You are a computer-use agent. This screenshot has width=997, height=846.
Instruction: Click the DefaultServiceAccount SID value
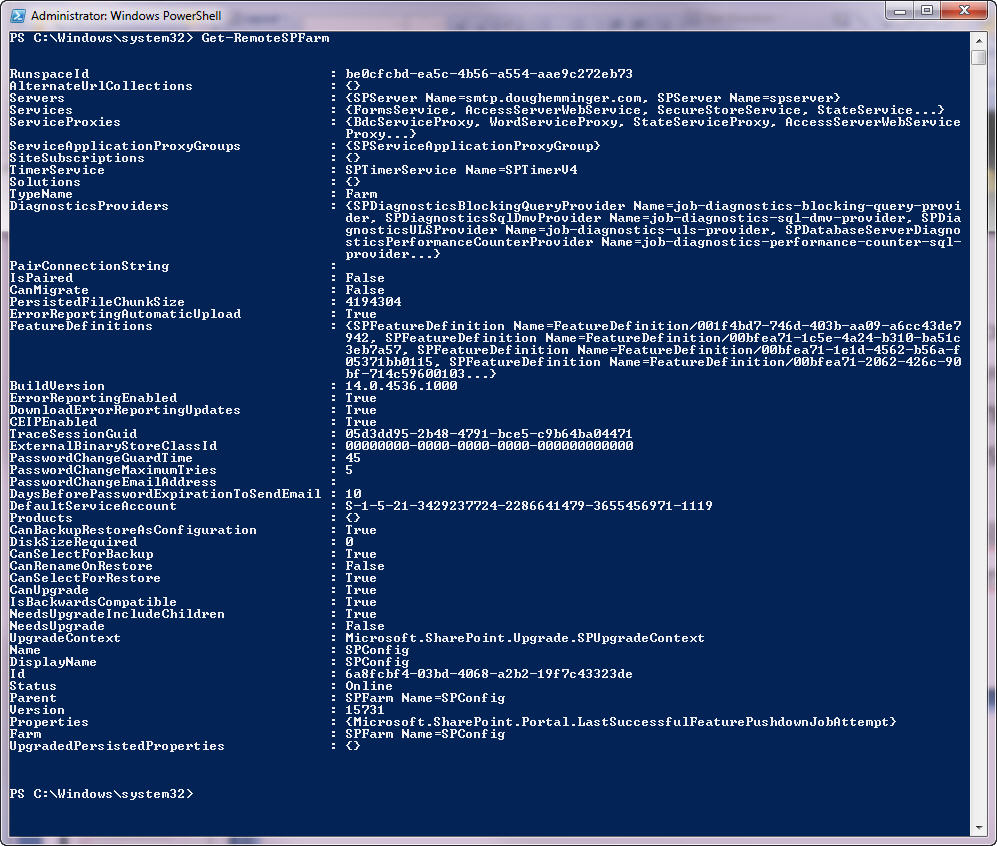[x=529, y=506]
